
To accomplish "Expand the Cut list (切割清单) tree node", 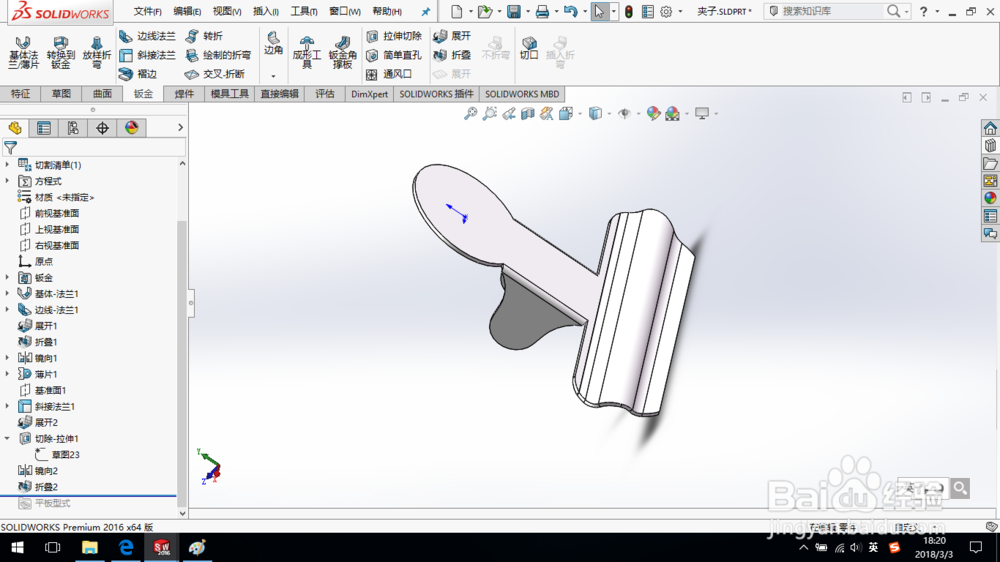I will coord(8,165).
